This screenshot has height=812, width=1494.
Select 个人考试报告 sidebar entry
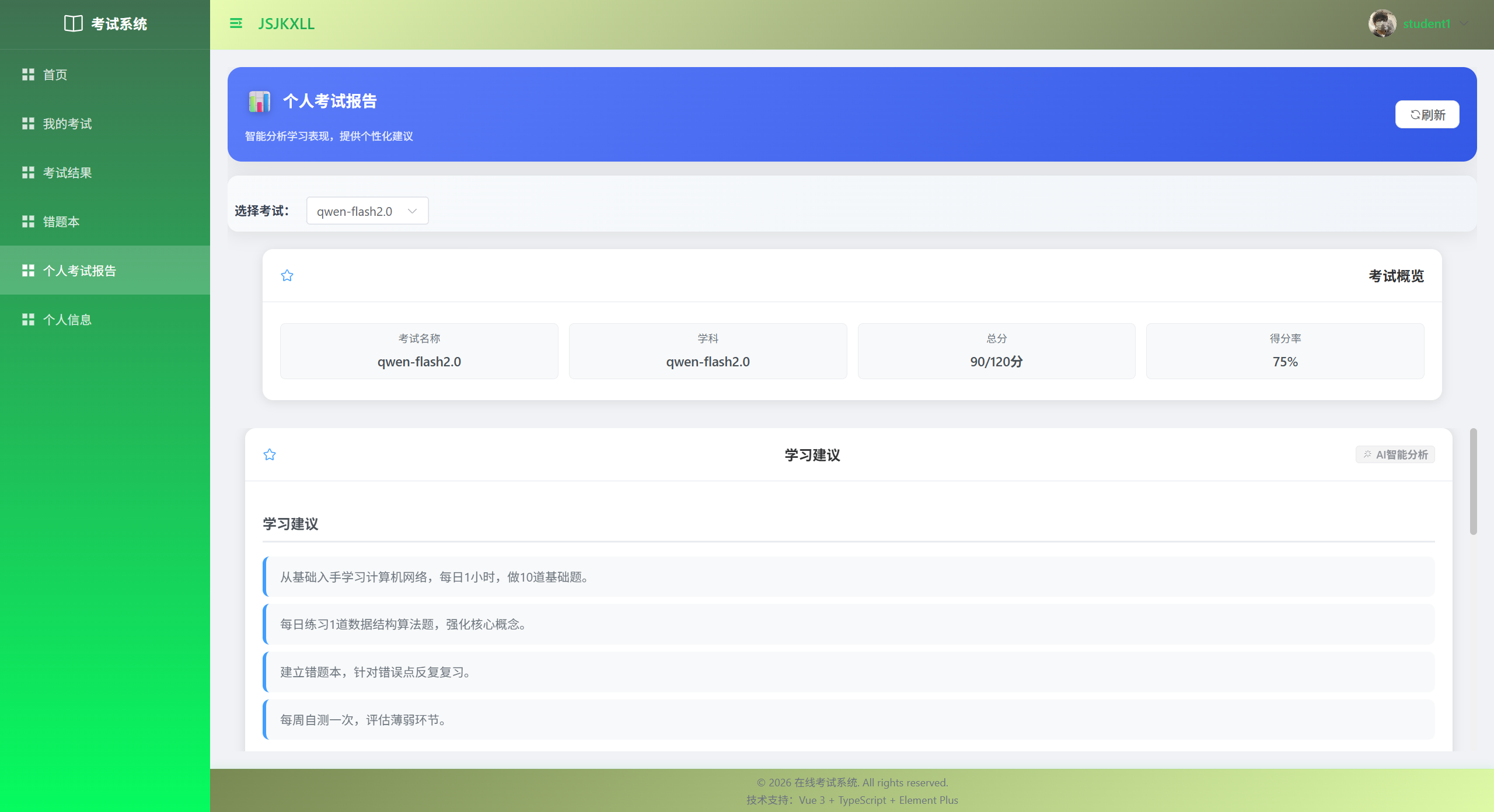tap(79, 271)
